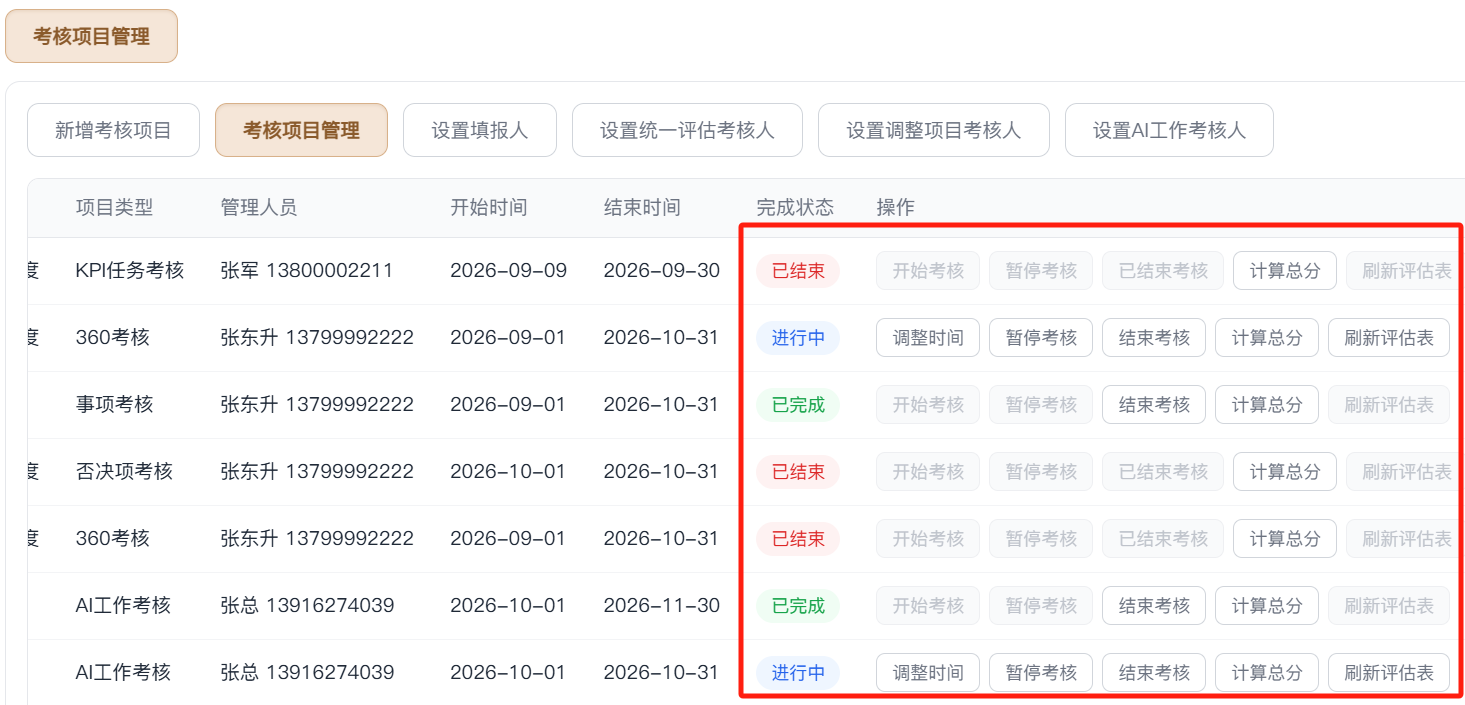Open 设置调整项目考核人 tab
The width and height of the screenshot is (1465, 705).
coord(934,130)
